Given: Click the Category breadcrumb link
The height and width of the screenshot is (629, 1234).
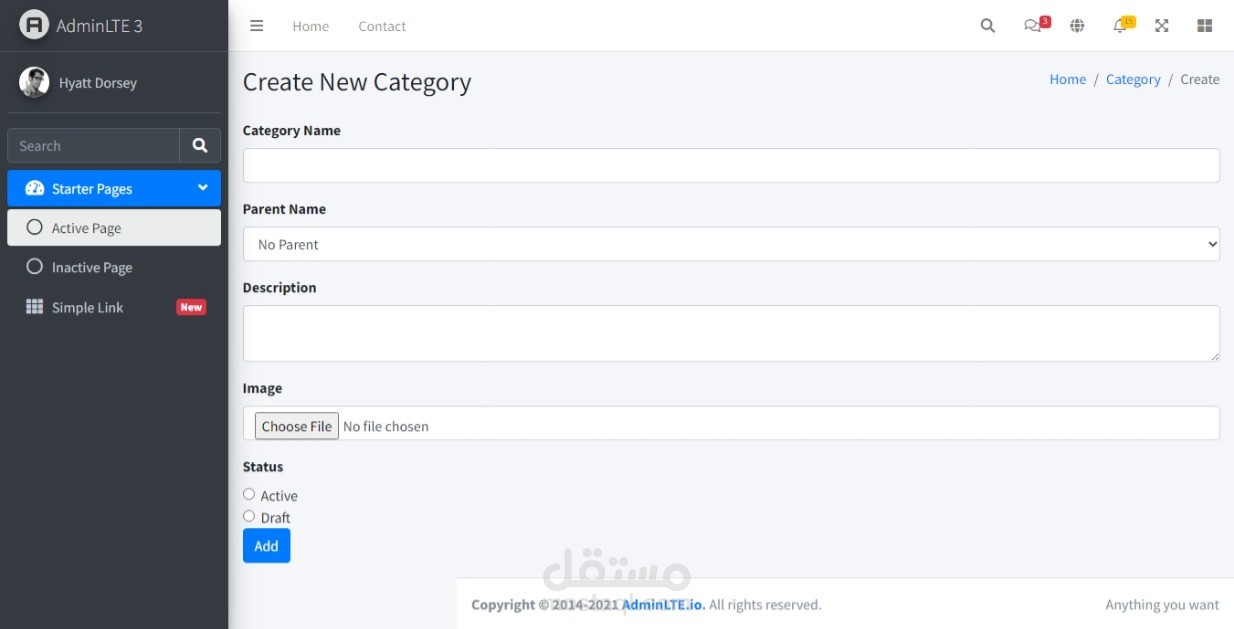Looking at the screenshot, I should (1133, 80).
